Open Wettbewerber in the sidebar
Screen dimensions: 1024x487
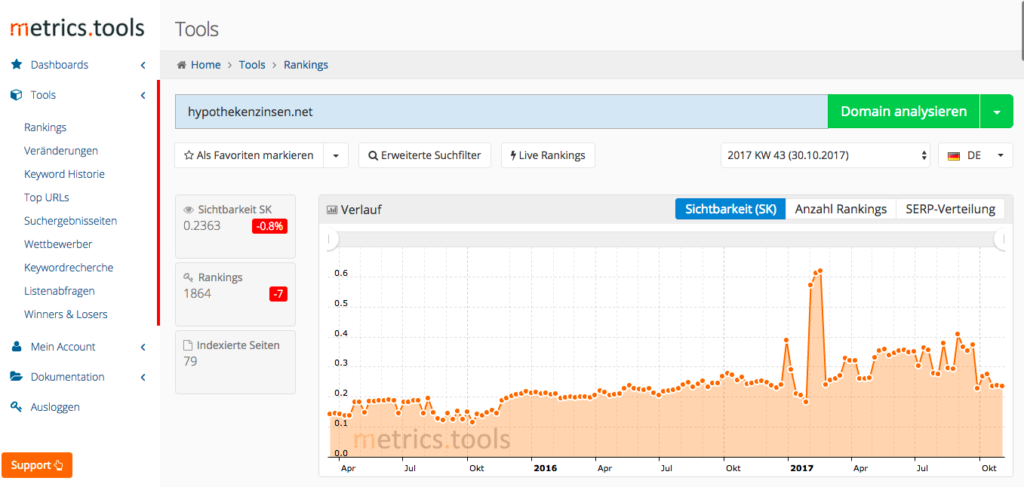point(58,244)
